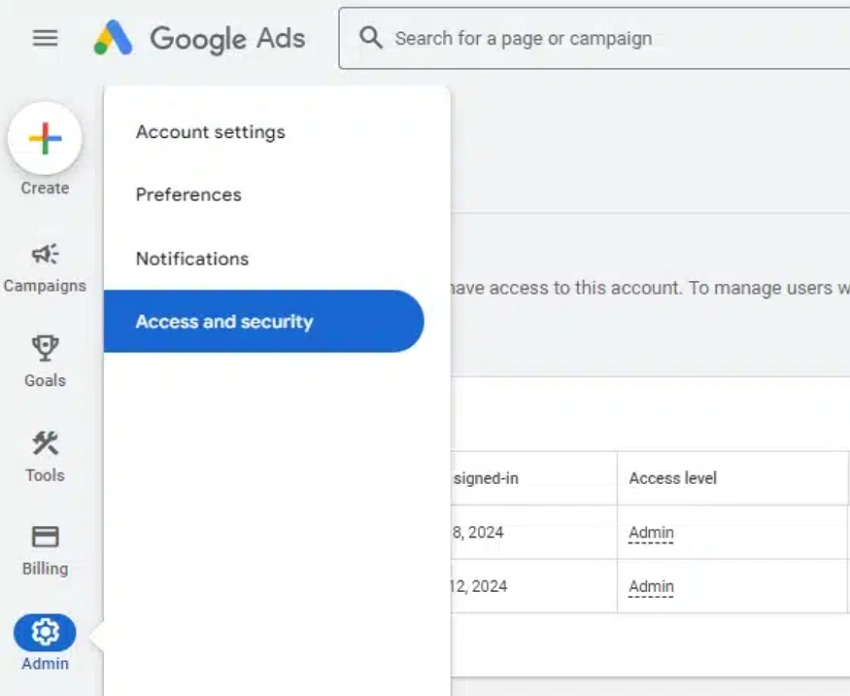The height and width of the screenshot is (696, 850).
Task: Change the first user's Admin access level
Action: click(650, 533)
